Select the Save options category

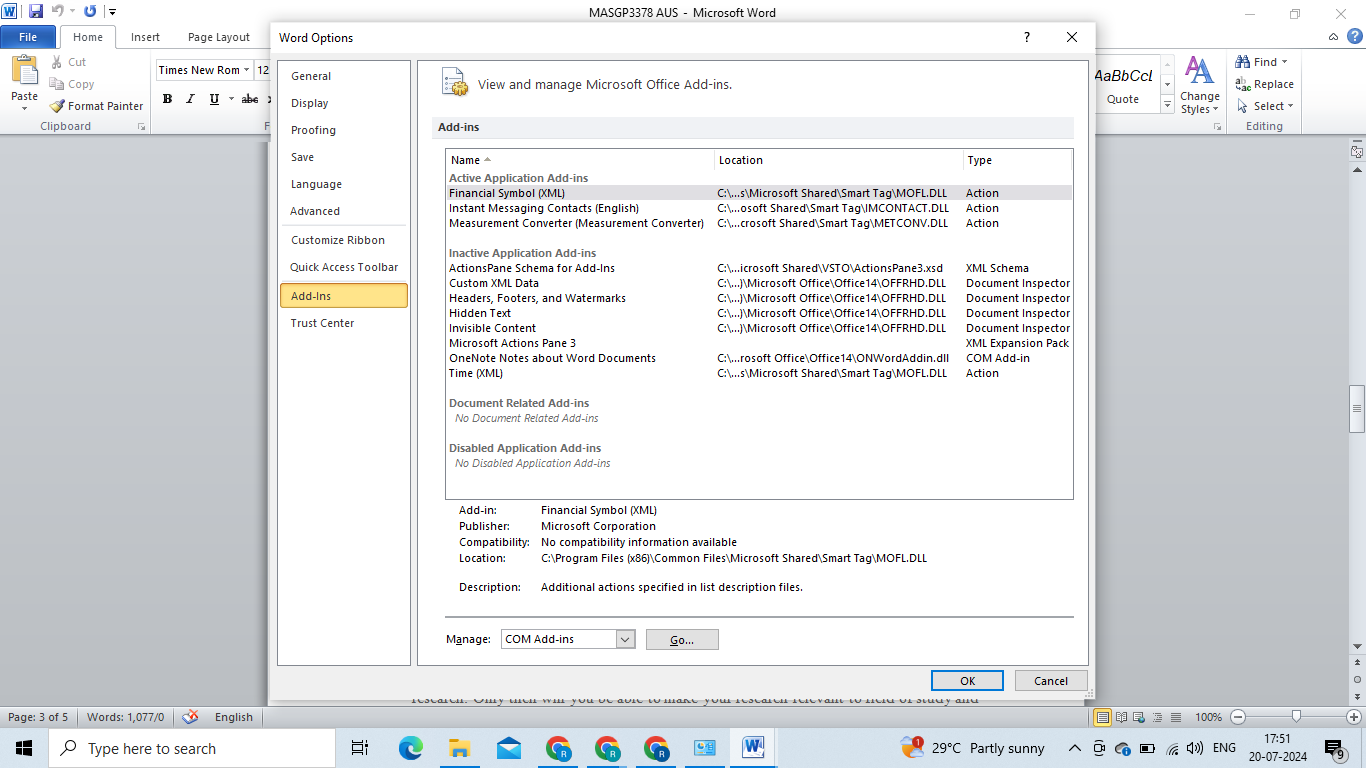(x=344, y=157)
